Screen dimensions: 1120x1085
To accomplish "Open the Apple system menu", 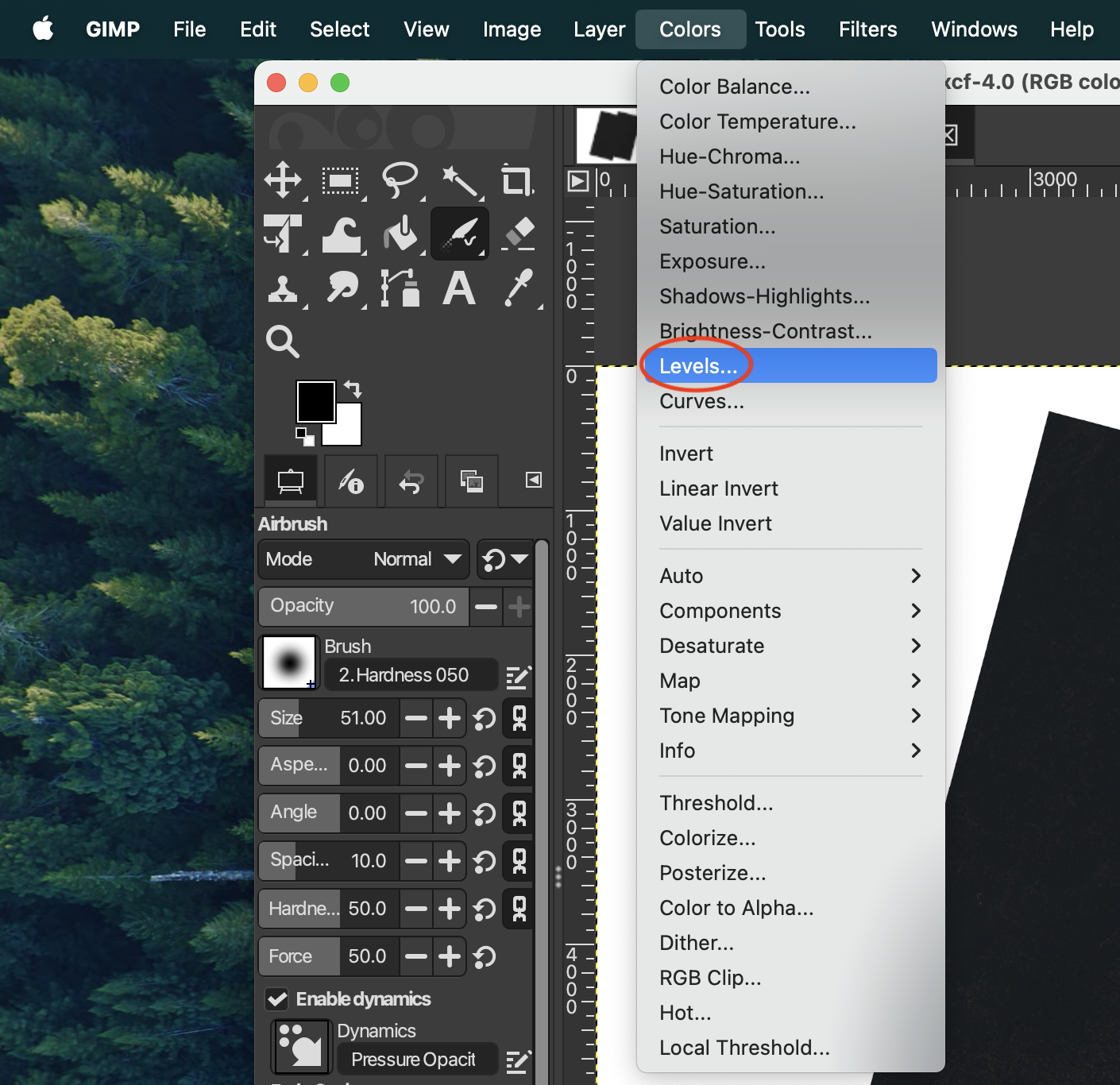I will [43, 29].
